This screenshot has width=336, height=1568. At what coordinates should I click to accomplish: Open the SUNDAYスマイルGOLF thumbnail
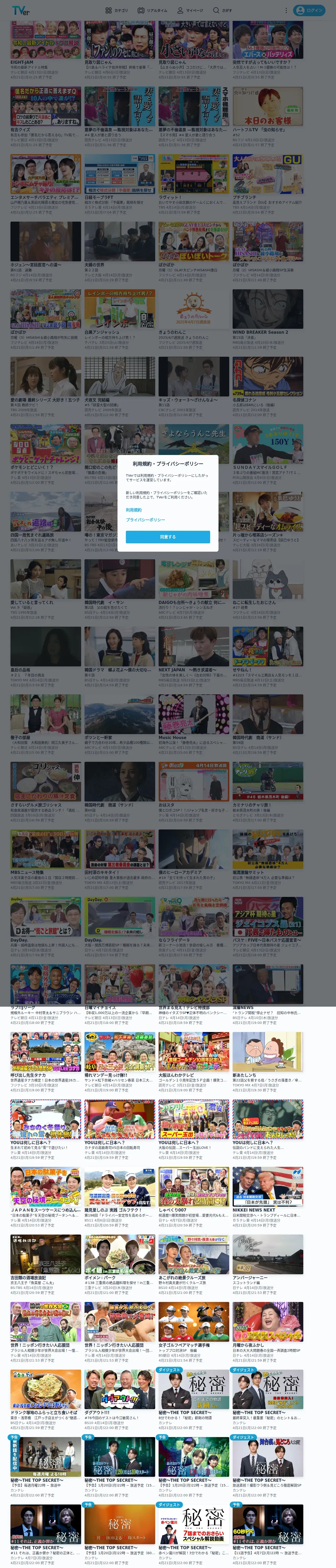(x=268, y=444)
